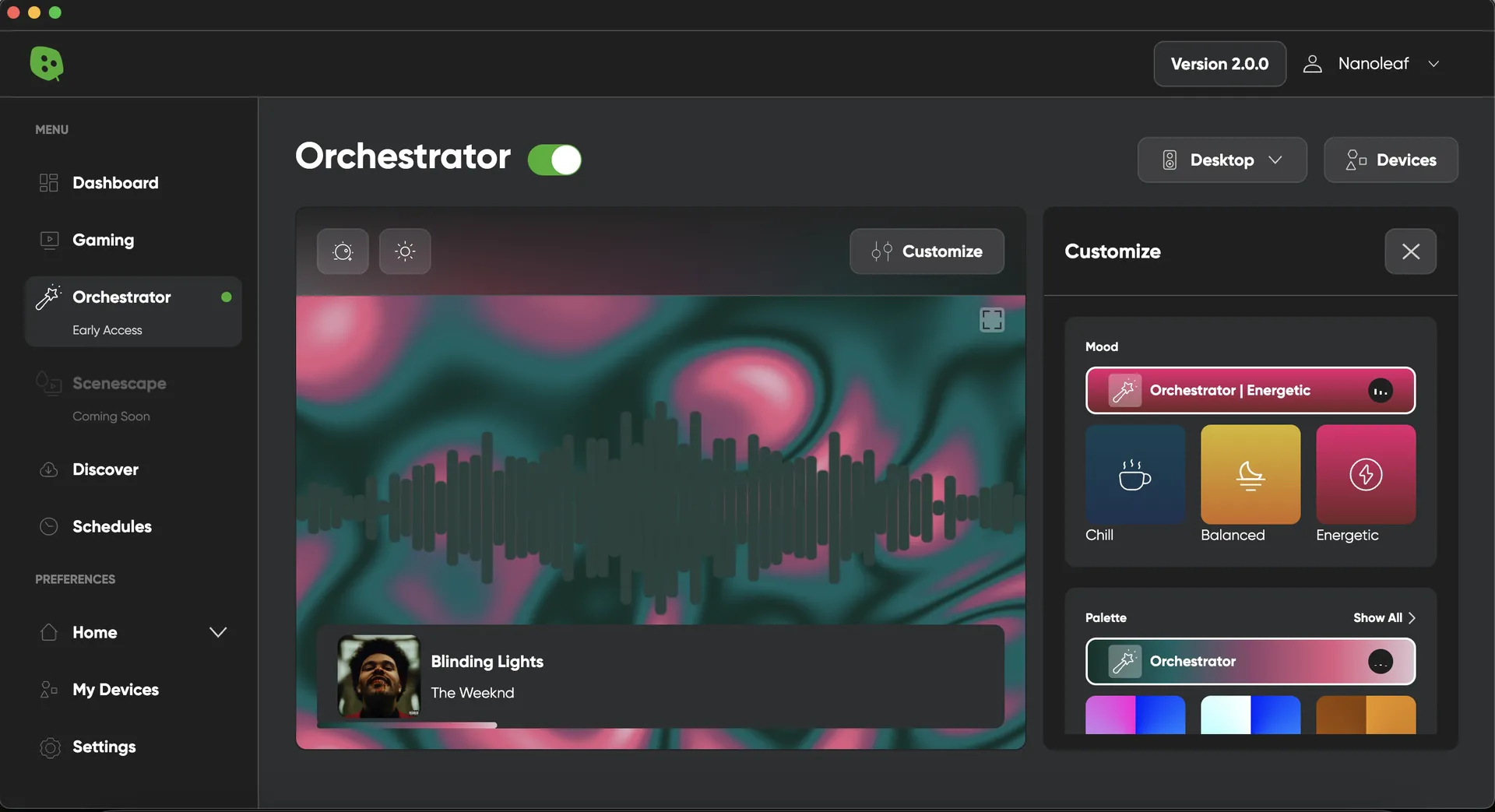Click the green Nanoleaf logo icon
This screenshot has width=1495, height=812.
[x=47, y=64]
